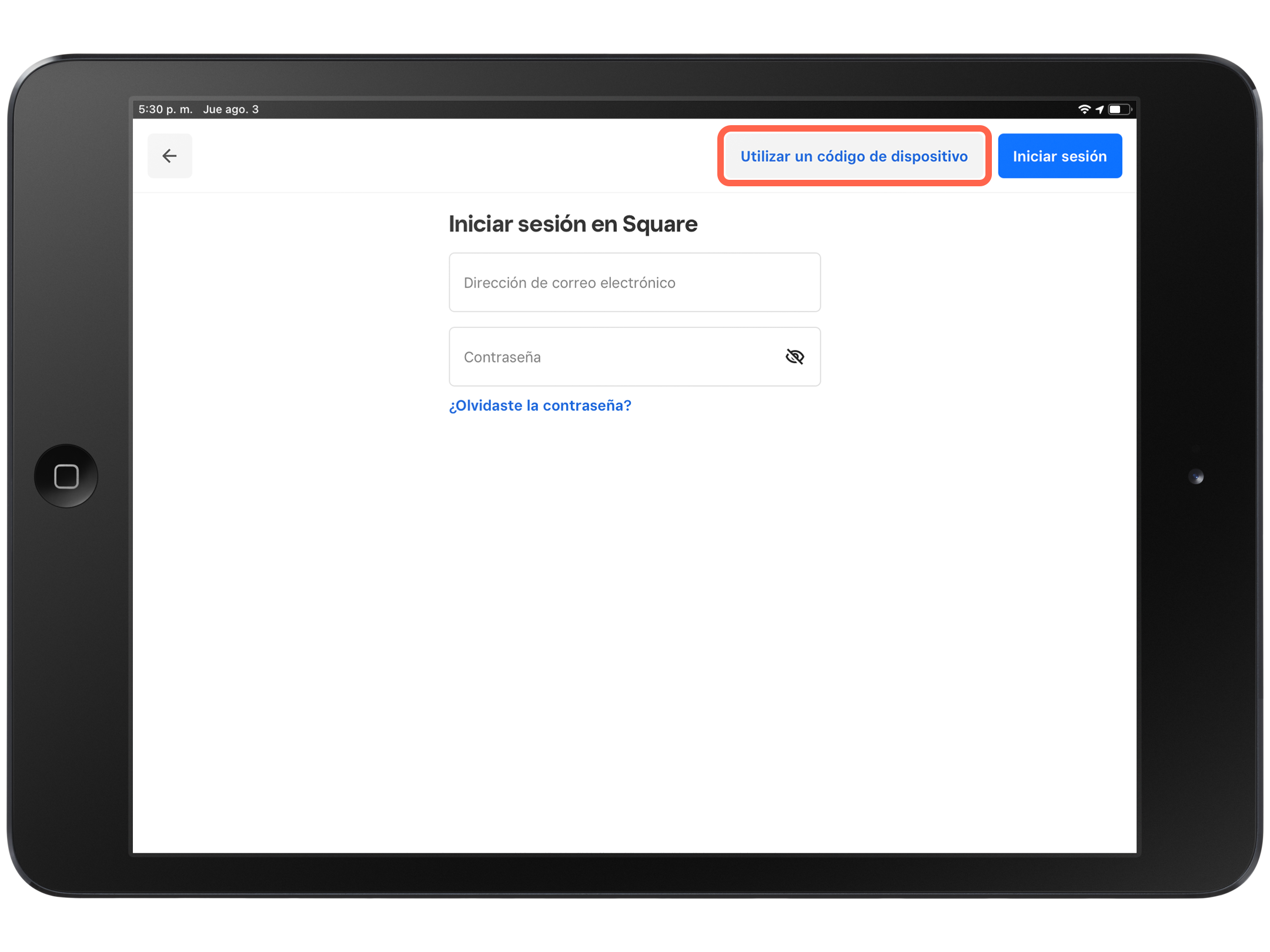1270x952 pixels.
Task: Focus the "Contraseña" input field
Action: tap(611, 357)
